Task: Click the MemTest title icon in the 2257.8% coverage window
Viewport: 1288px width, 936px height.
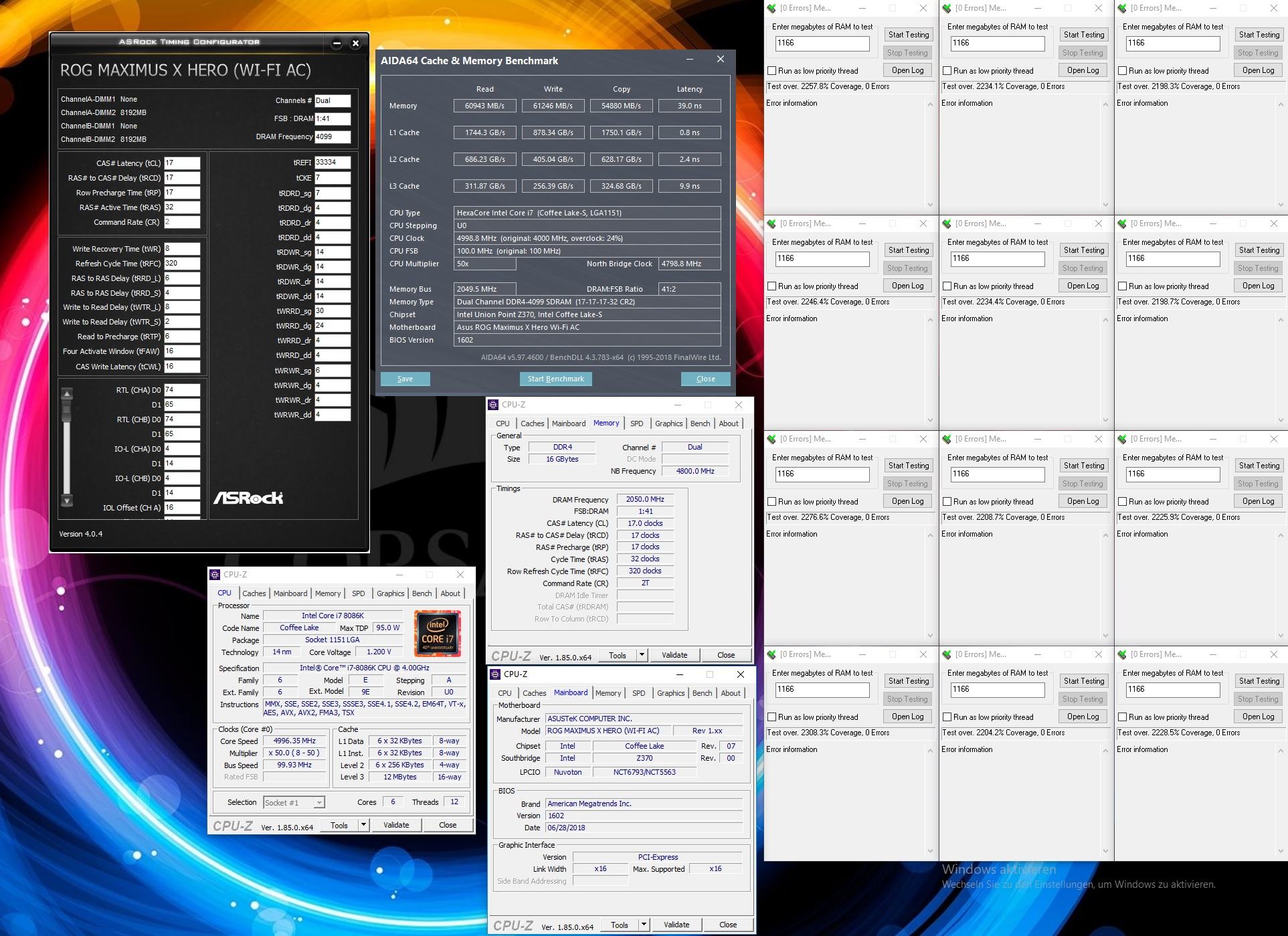Action: pyautogui.click(x=771, y=8)
